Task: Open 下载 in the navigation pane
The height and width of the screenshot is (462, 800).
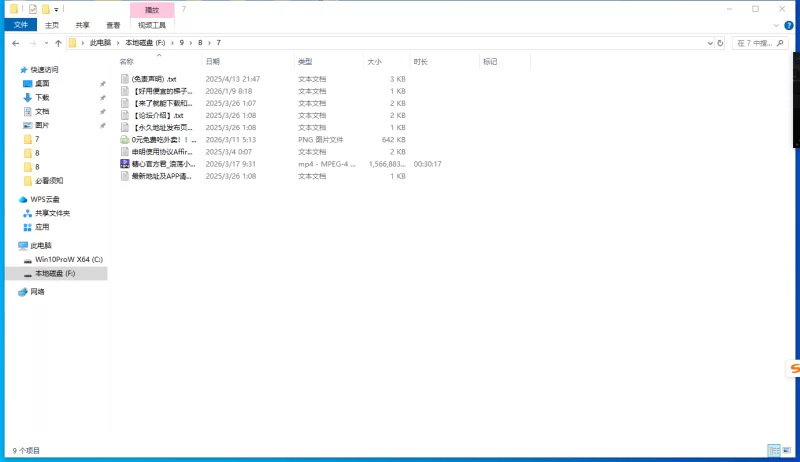Action: pyautogui.click(x=42, y=97)
